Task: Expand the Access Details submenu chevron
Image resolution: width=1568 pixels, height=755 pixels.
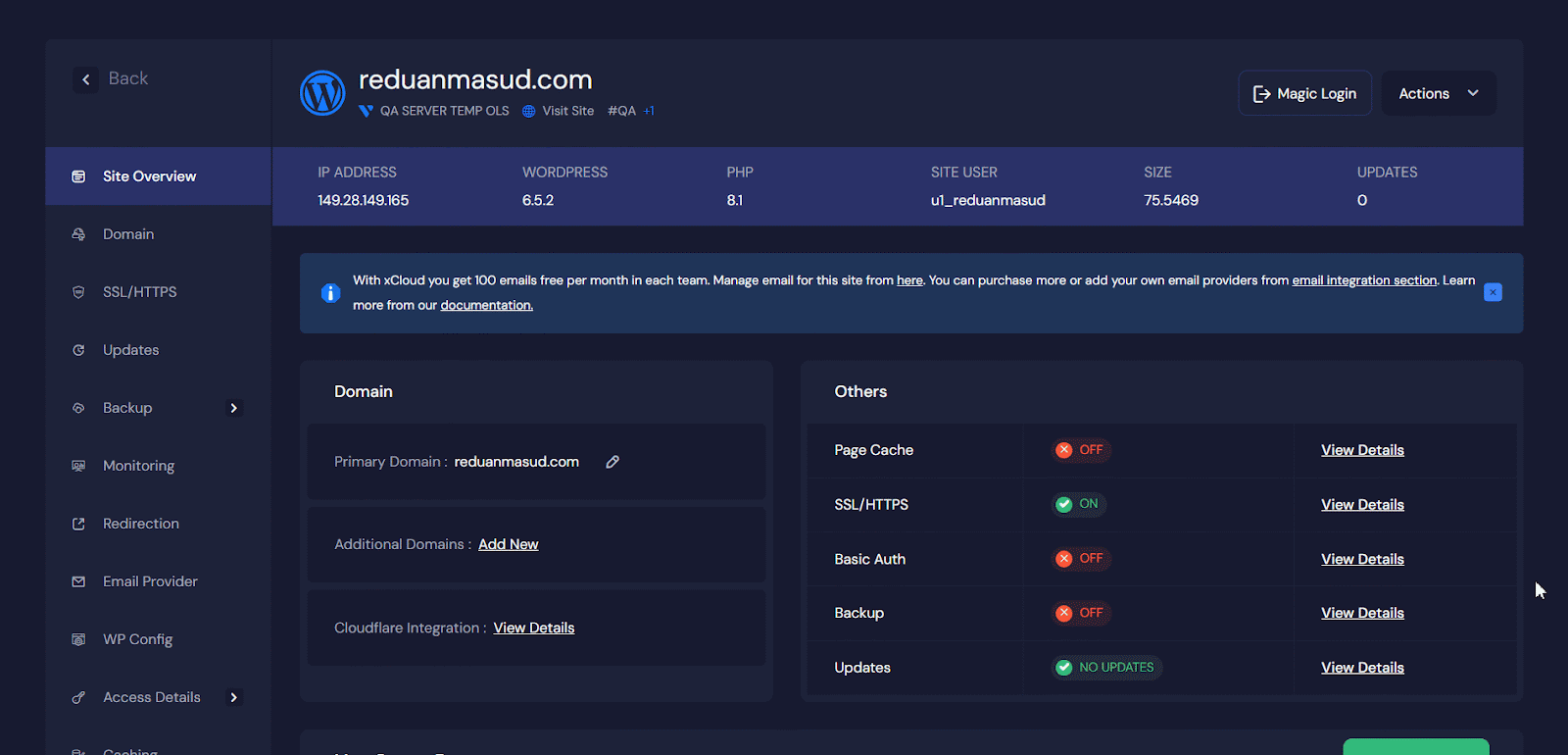Action: click(233, 697)
